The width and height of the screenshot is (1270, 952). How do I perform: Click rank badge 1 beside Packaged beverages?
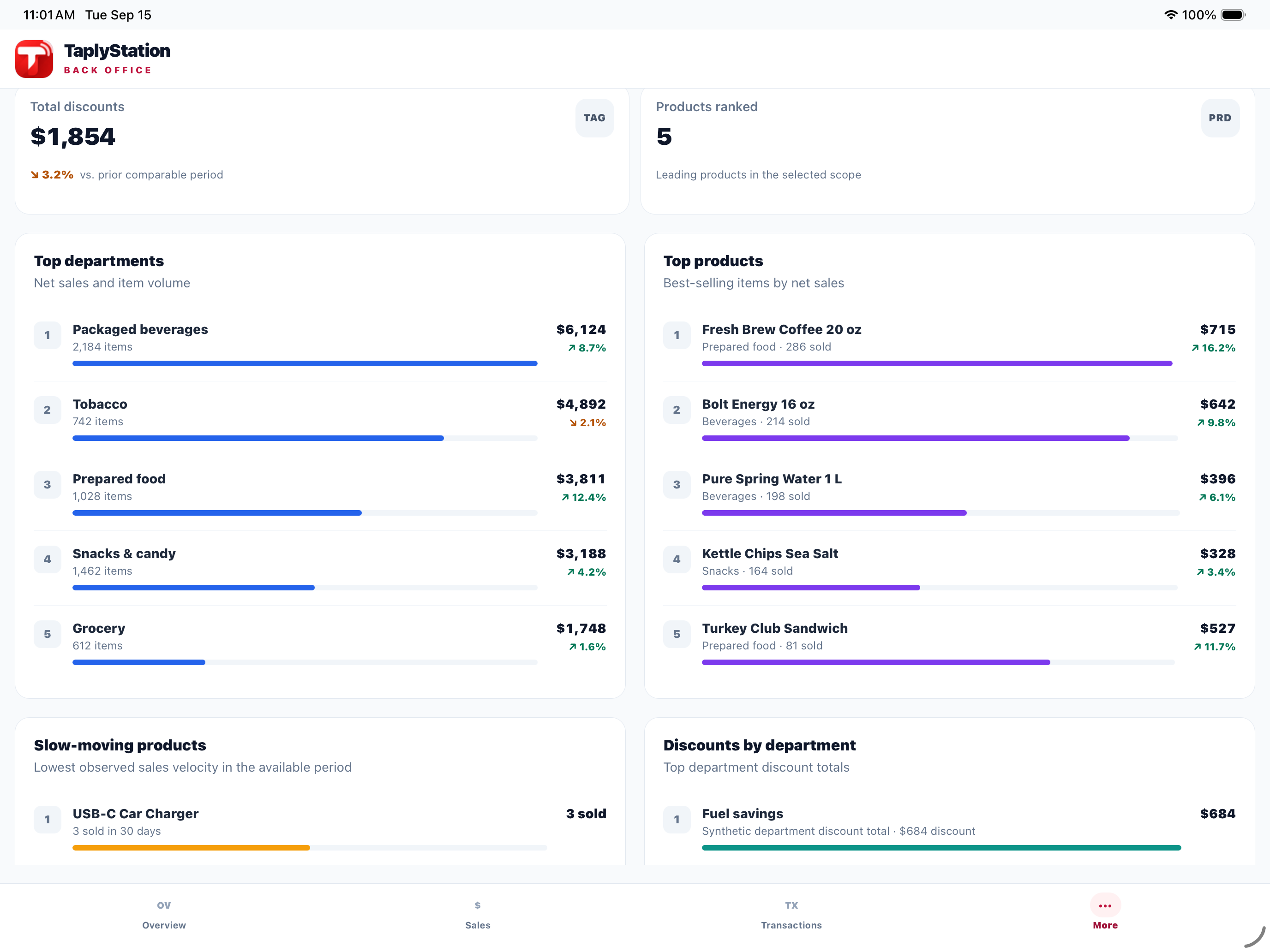point(47,335)
